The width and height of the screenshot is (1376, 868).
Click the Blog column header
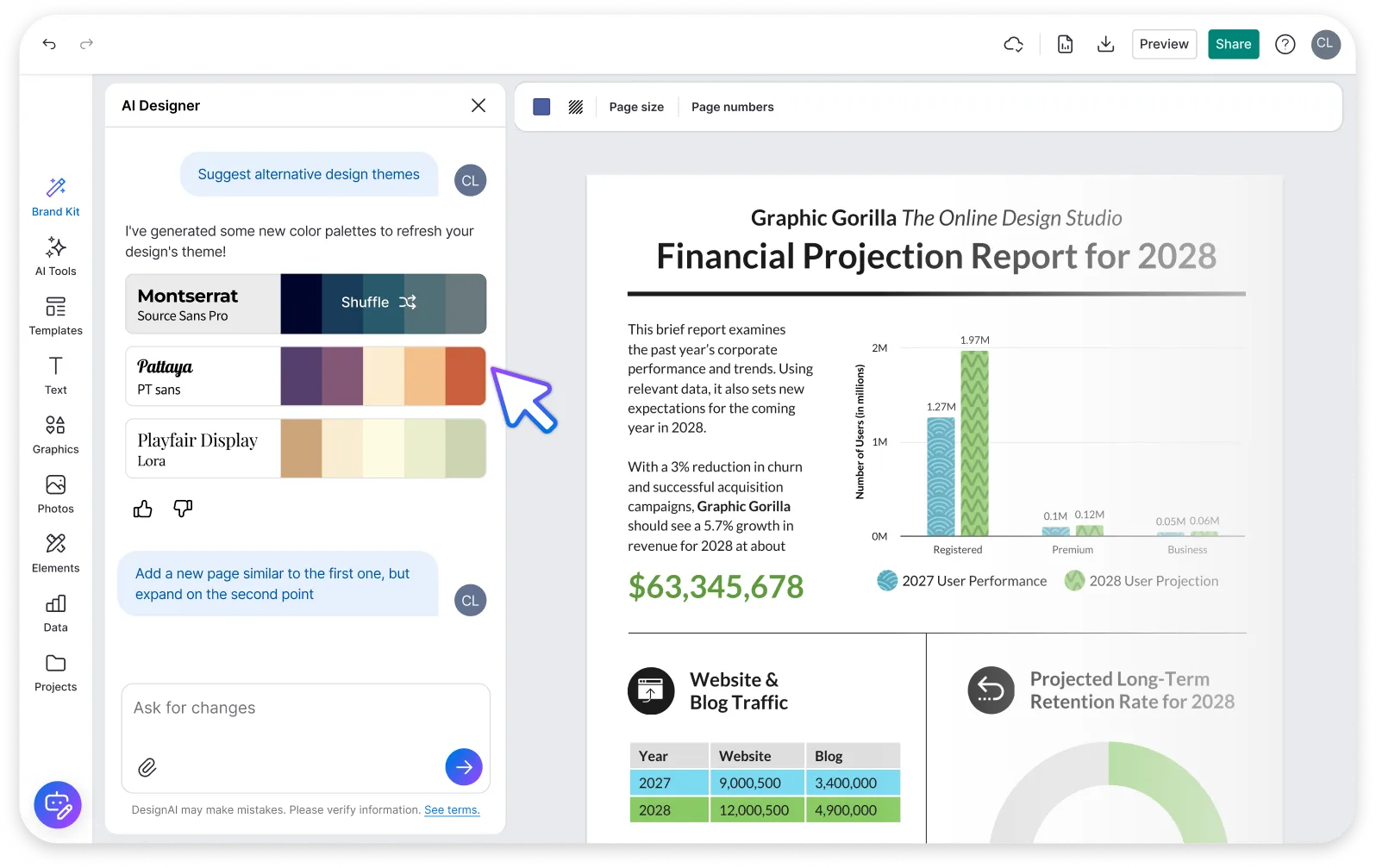(854, 756)
